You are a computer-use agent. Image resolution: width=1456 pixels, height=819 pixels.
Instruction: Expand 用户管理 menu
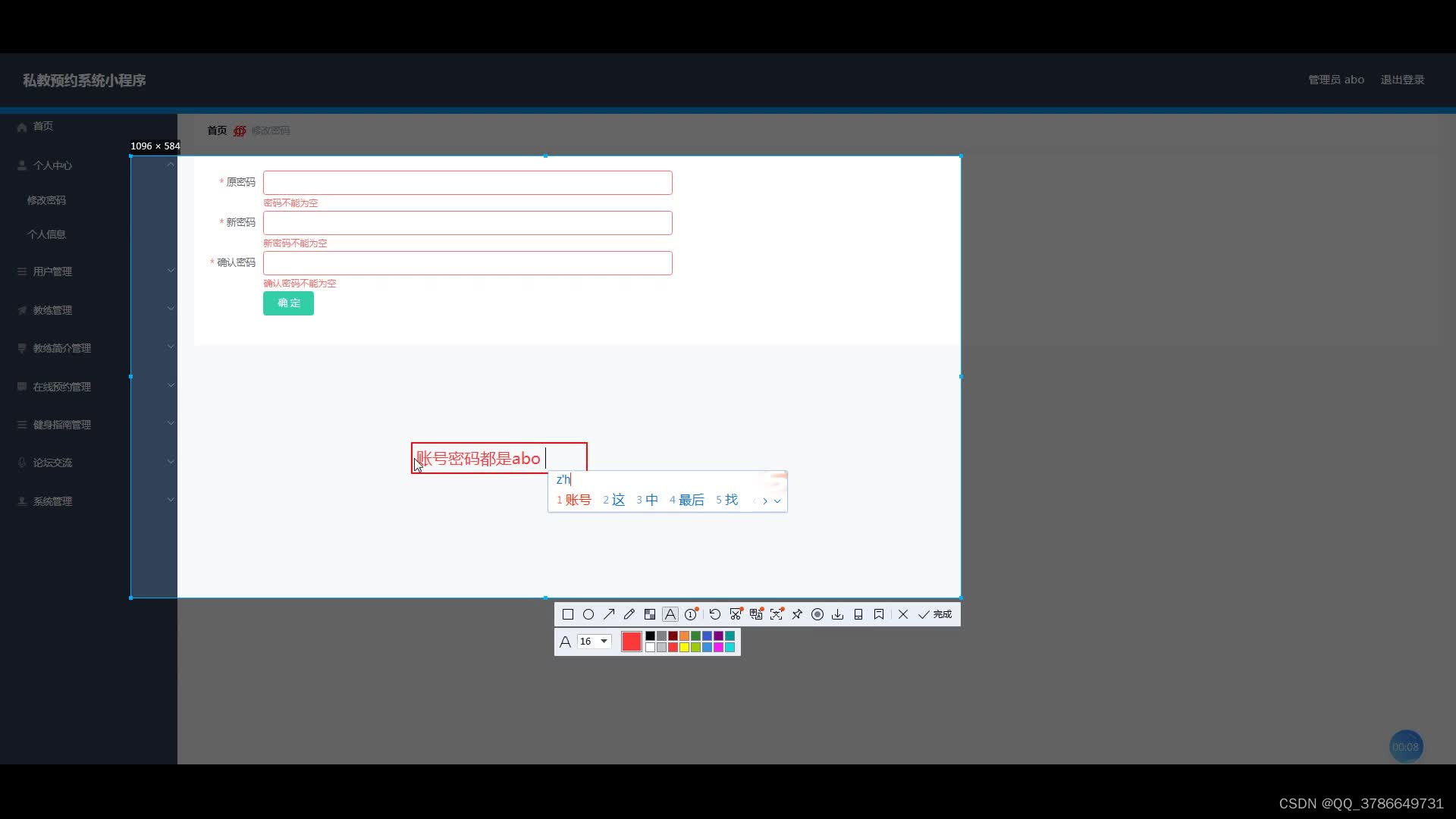coord(89,271)
